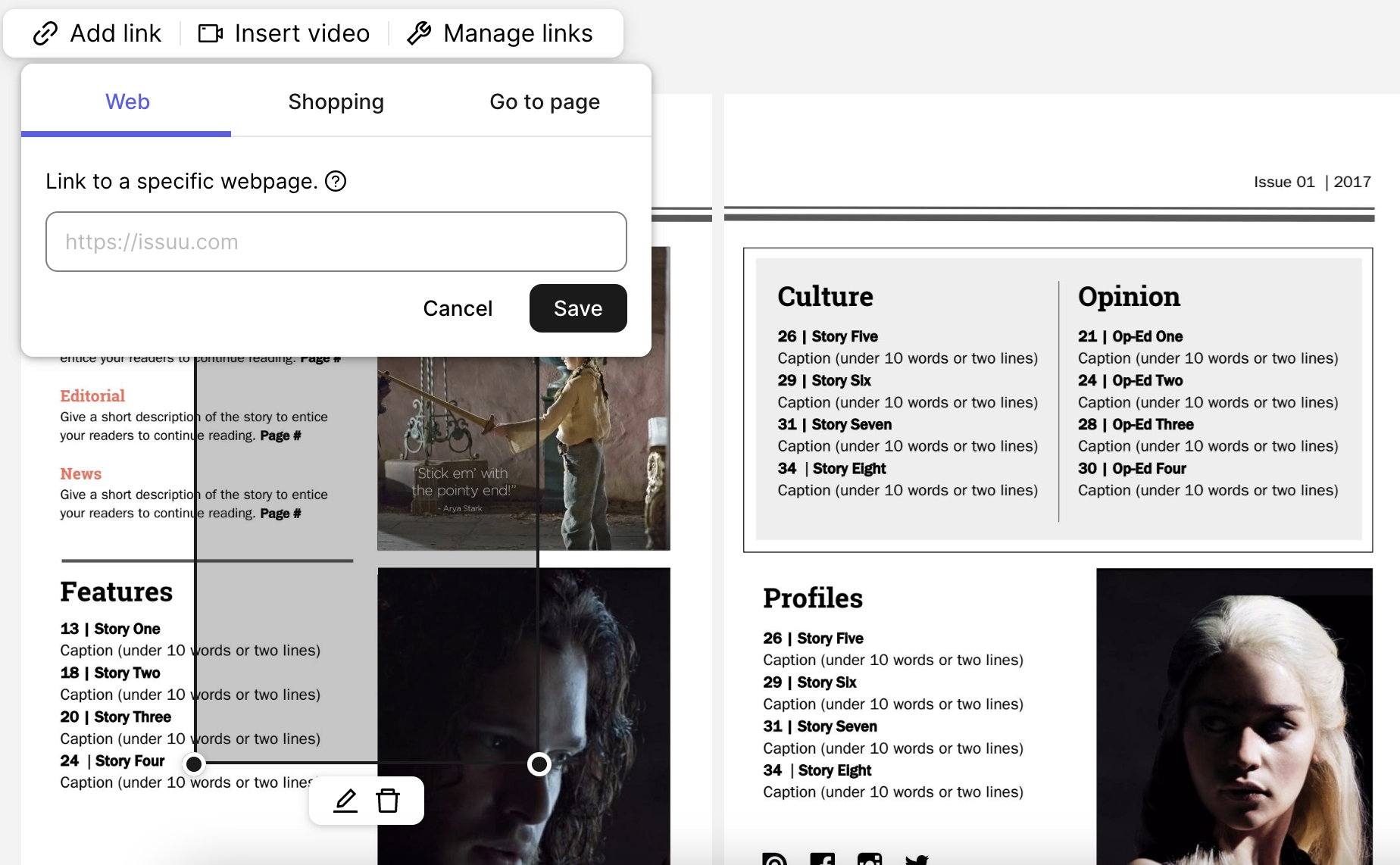Click '29 | Story Six' under Profiles
This screenshot has height=865, width=1400.
tap(810, 682)
